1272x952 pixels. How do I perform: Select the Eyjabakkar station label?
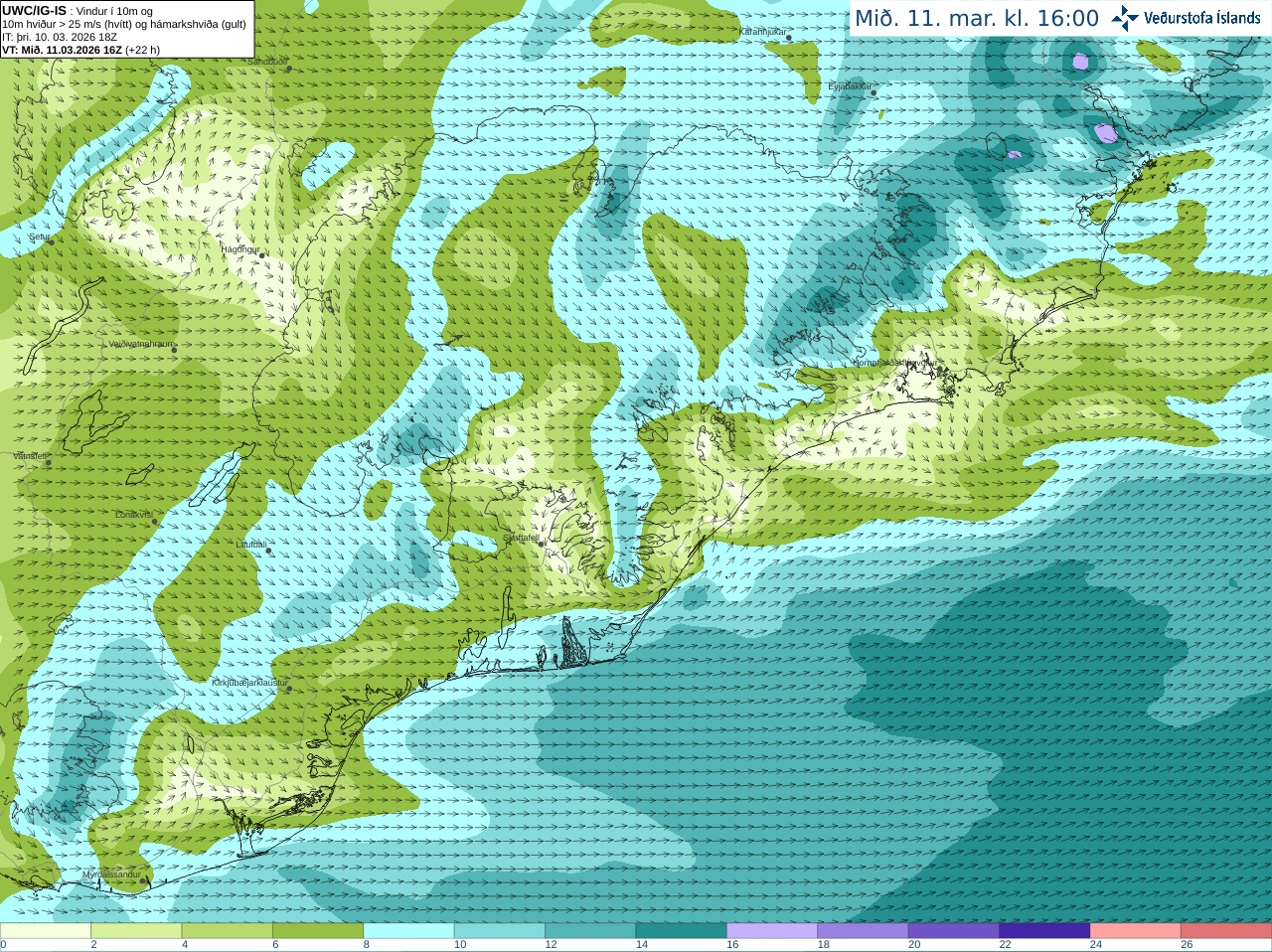pos(850,86)
